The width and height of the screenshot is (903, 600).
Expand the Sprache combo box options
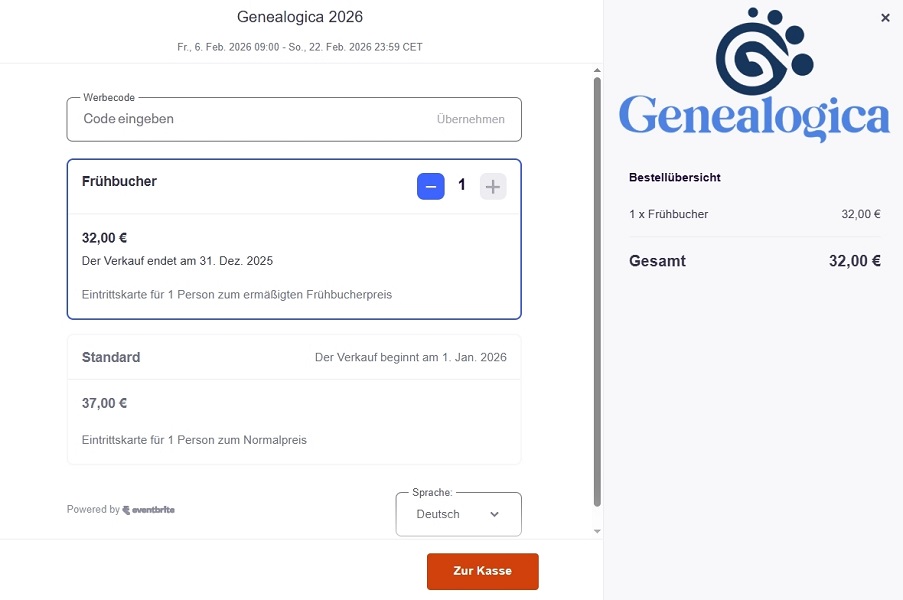coord(458,514)
